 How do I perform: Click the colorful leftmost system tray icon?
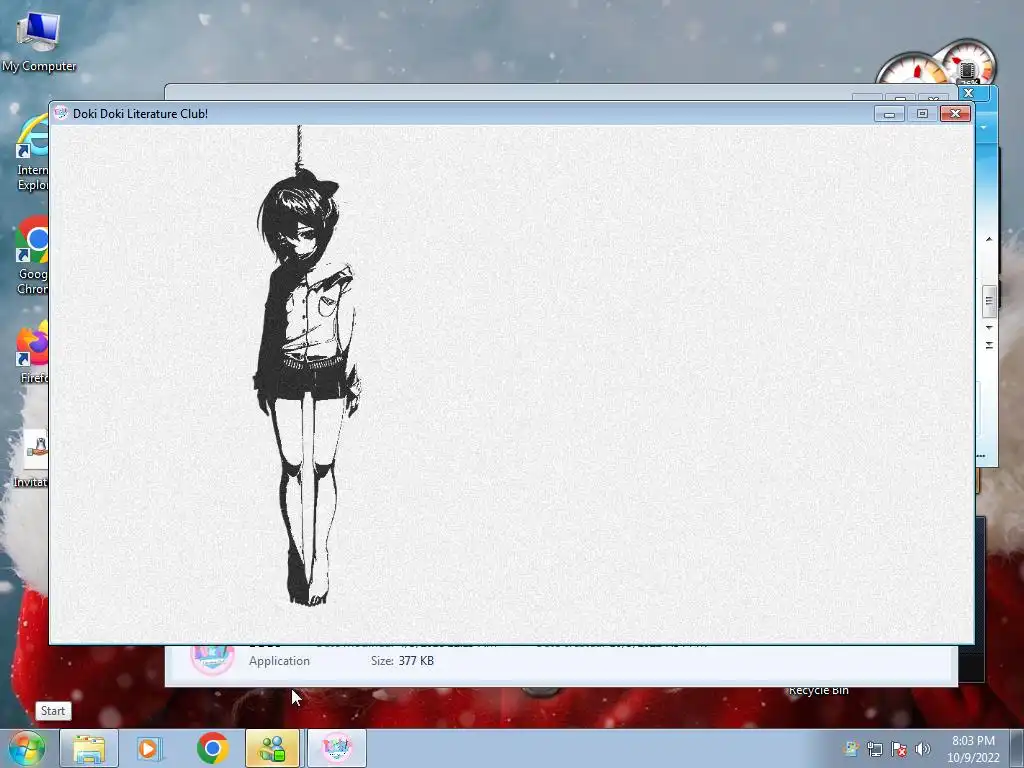point(850,749)
